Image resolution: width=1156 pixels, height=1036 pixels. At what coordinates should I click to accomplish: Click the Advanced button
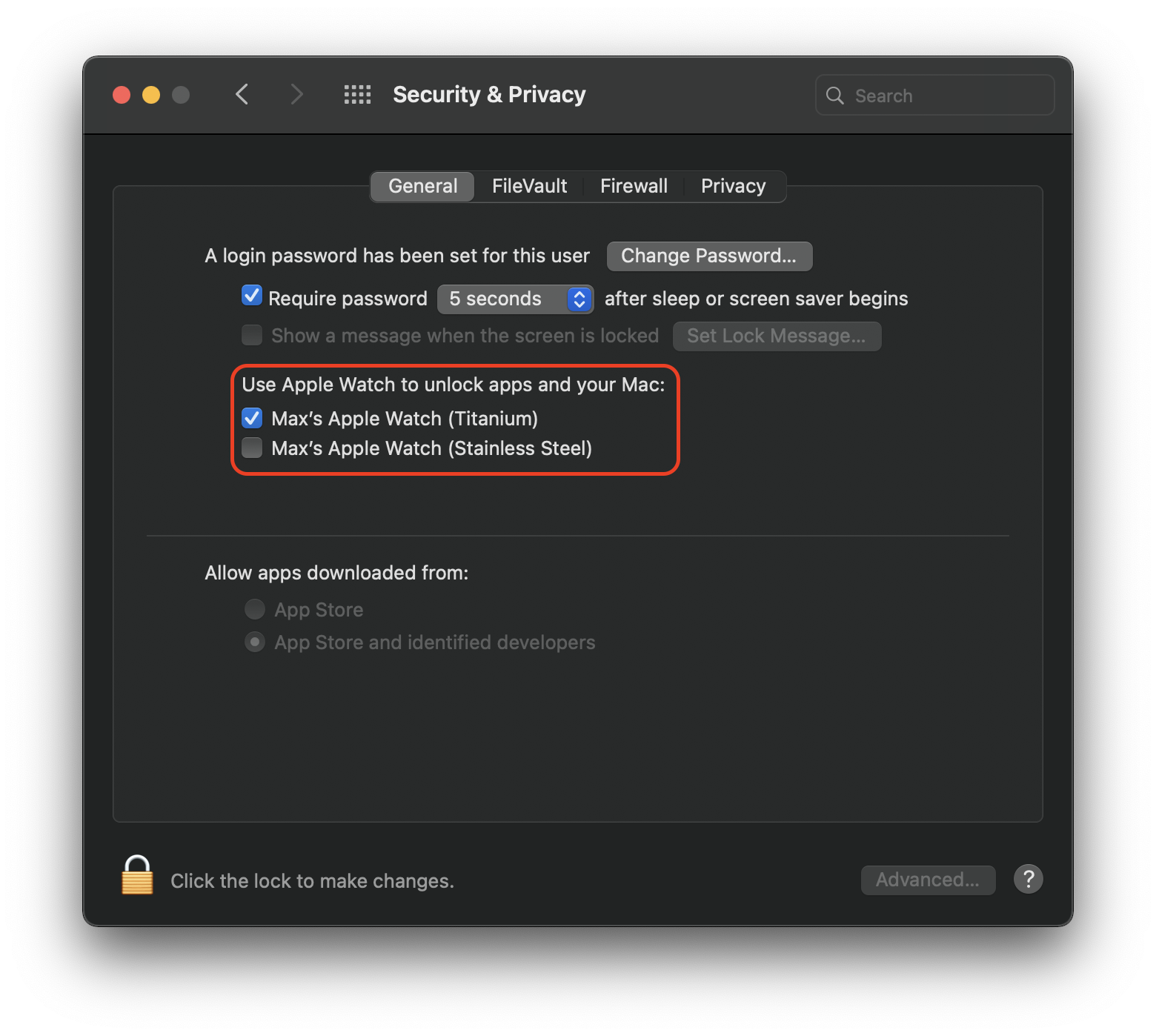click(x=928, y=879)
